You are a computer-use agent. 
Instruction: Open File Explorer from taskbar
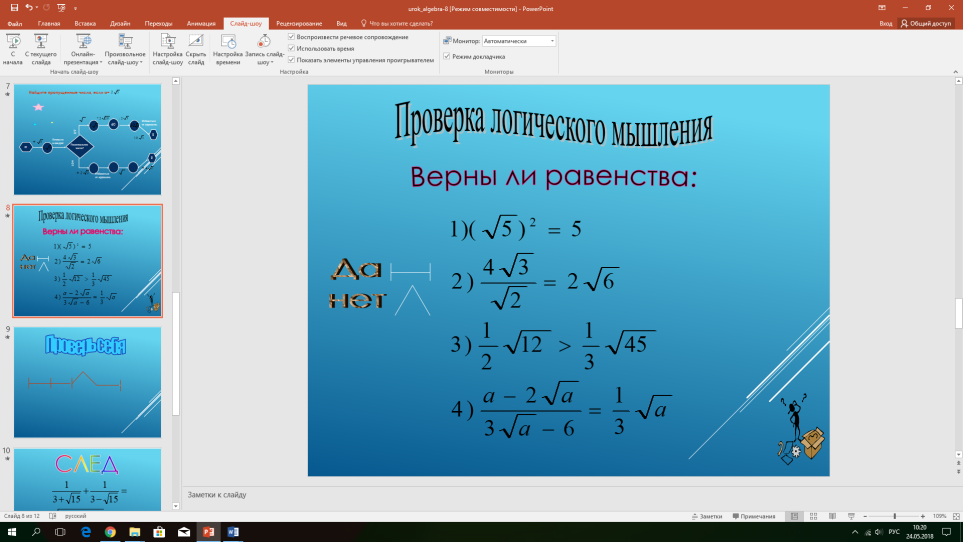pyautogui.click(x=135, y=532)
